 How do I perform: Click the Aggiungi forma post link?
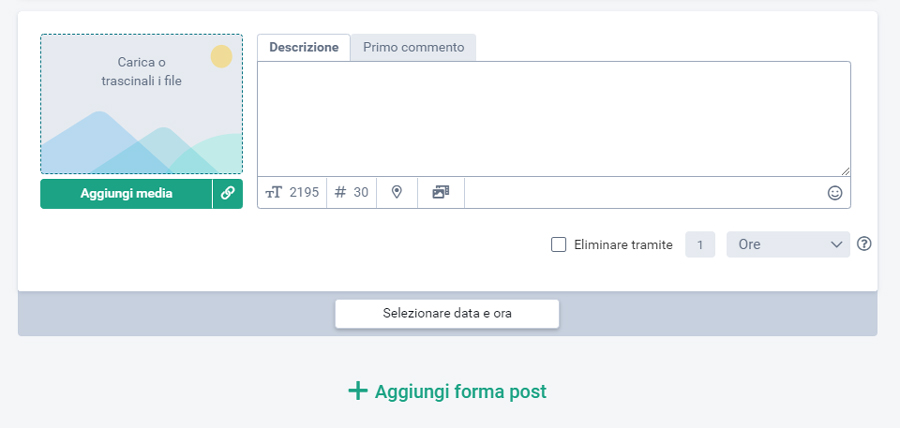click(x=460, y=392)
